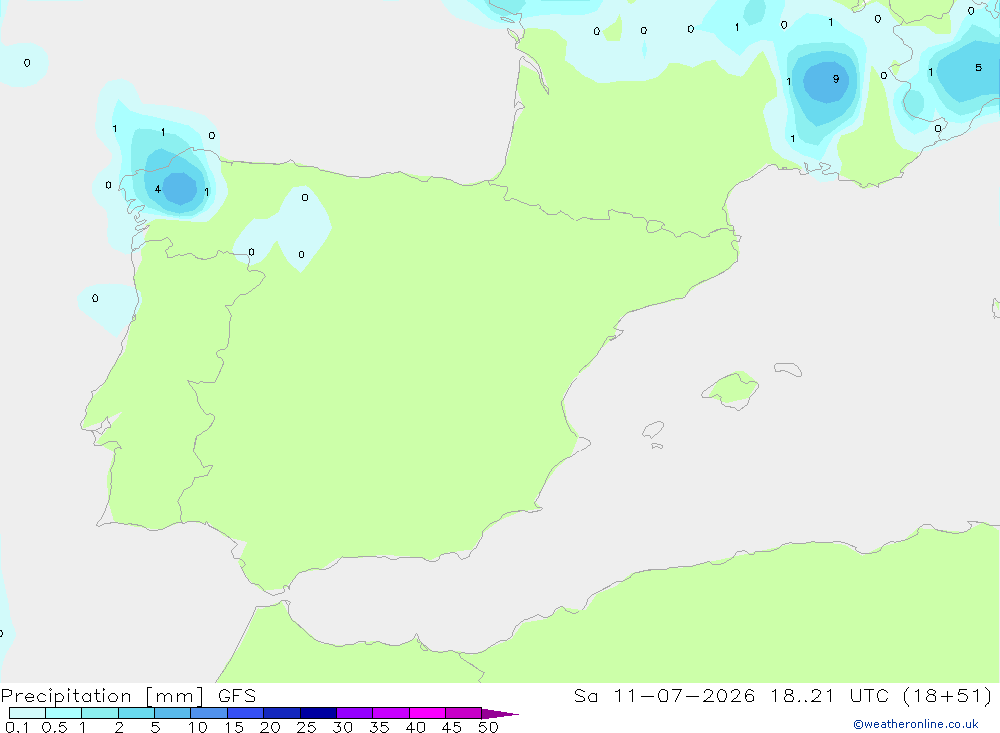Click the legend tick label '25'
The height and width of the screenshot is (733, 1000).
[307, 727]
